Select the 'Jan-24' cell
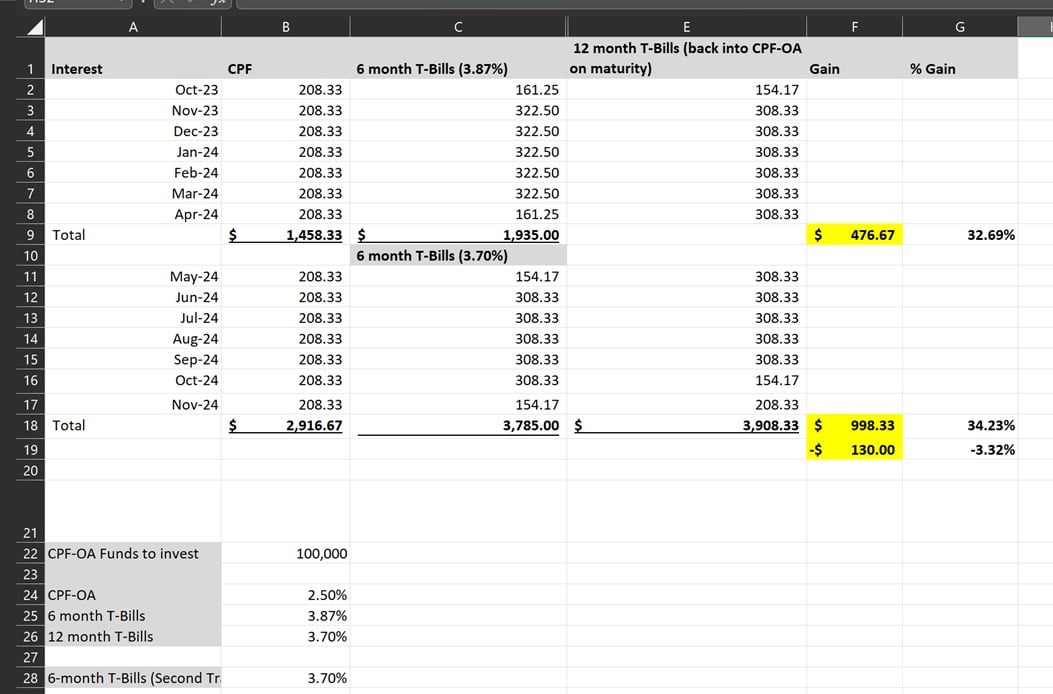 click(x=133, y=152)
